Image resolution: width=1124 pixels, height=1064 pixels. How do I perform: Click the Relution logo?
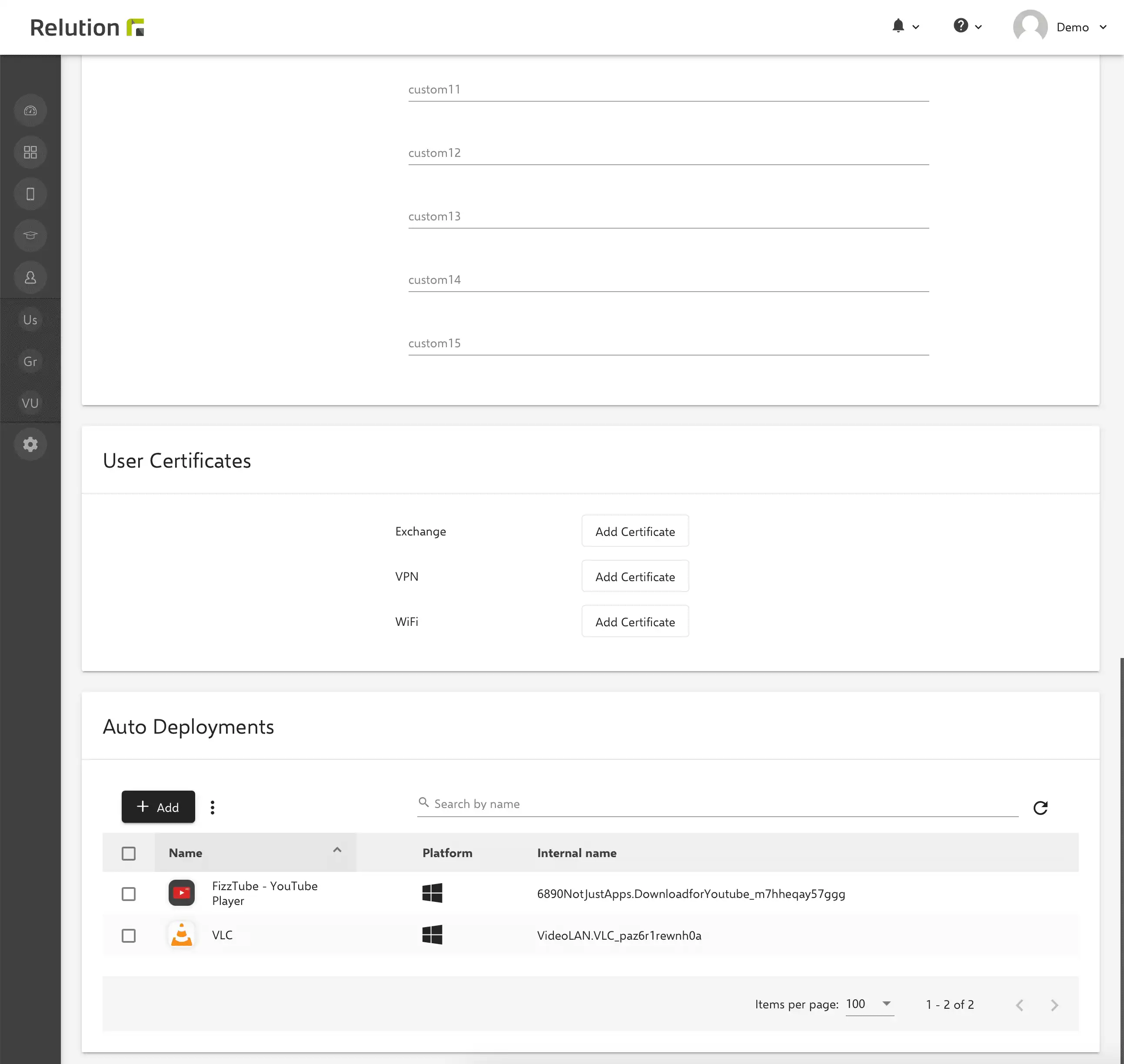pos(87,27)
